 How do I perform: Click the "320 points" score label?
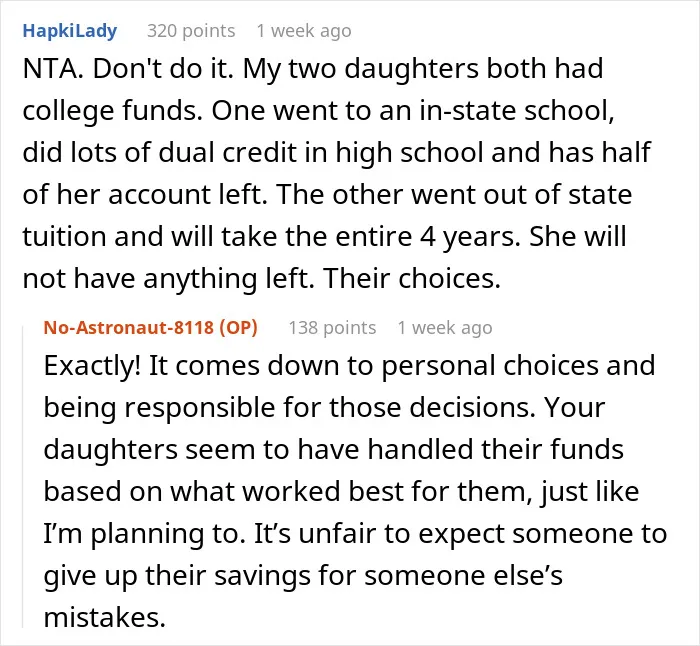[x=191, y=31]
